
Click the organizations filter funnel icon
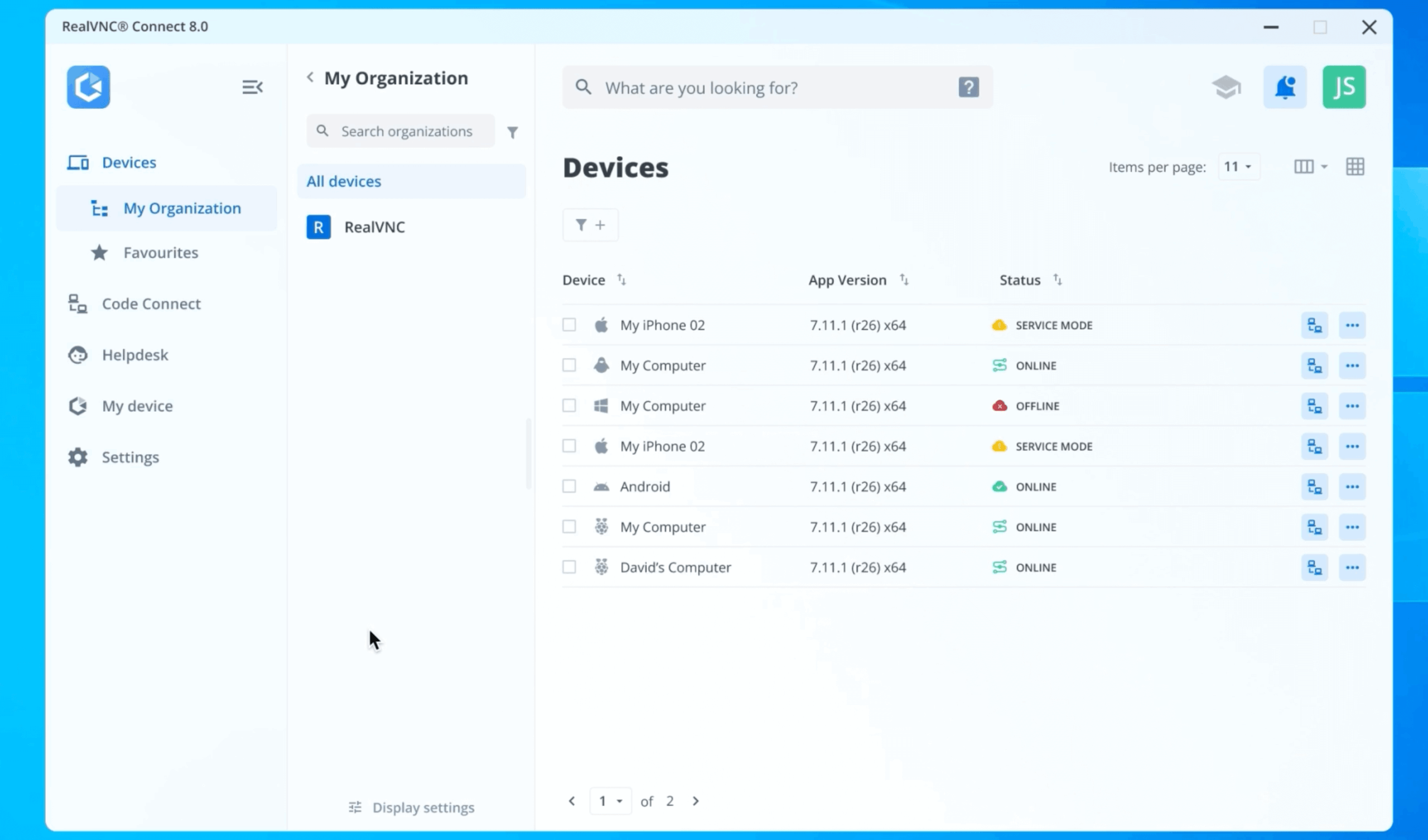pos(512,132)
